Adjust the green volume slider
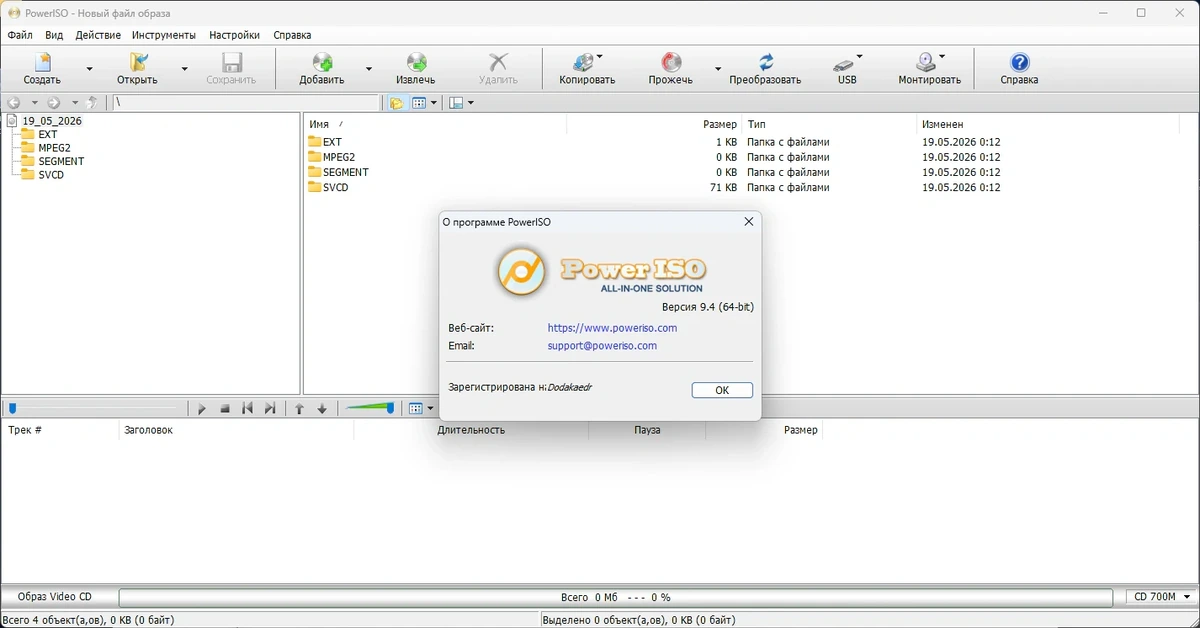This screenshot has width=1200, height=628. (x=370, y=408)
